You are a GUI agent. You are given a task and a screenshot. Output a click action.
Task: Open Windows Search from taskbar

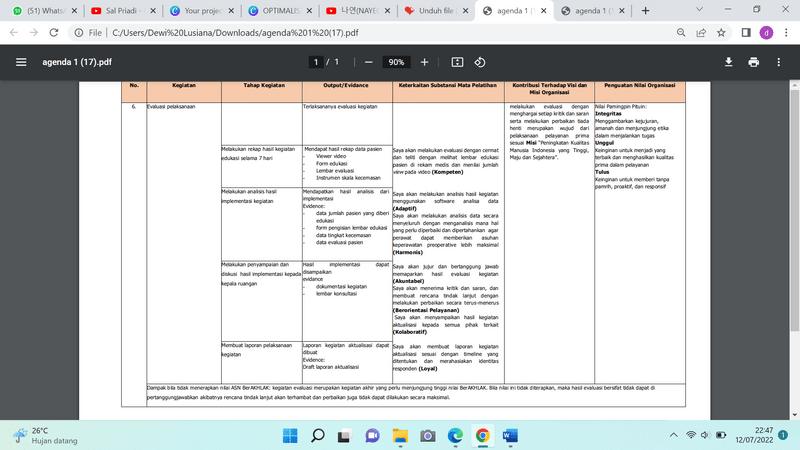(317, 436)
